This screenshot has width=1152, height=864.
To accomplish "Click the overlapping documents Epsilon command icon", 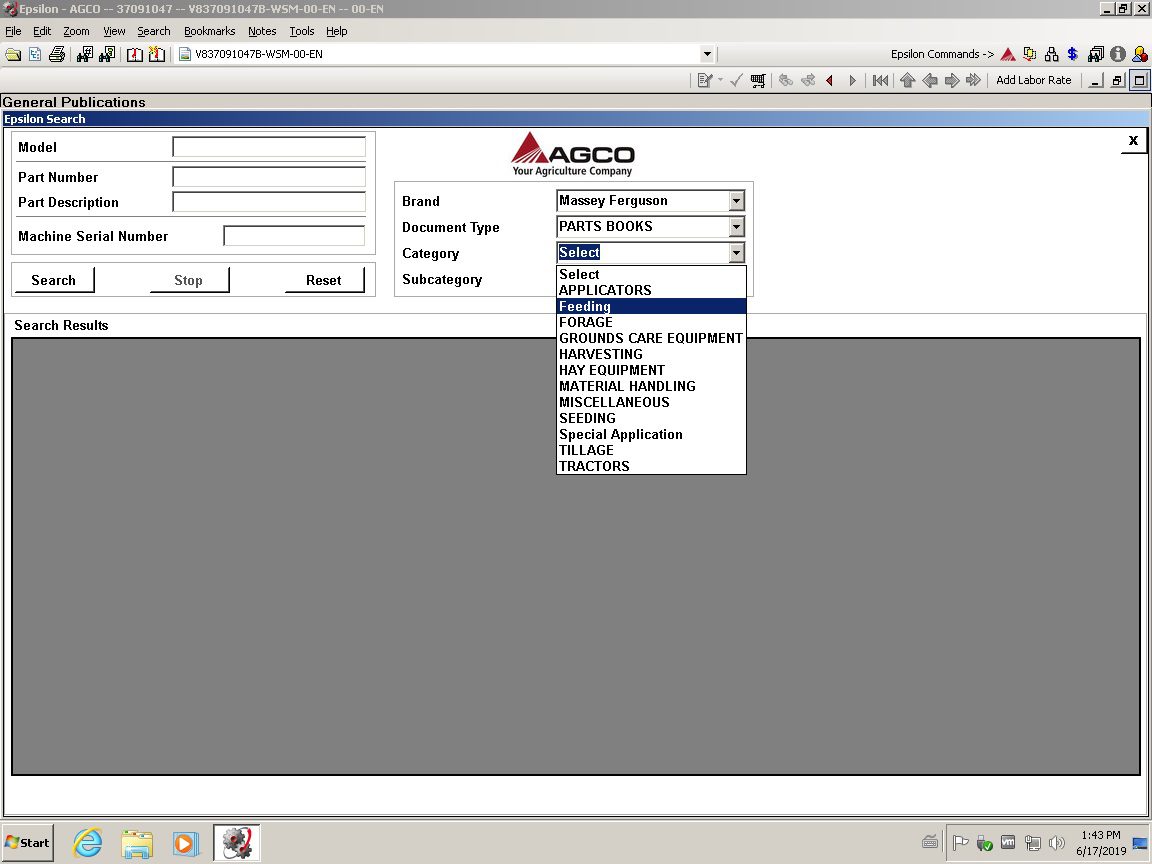I will [1030, 54].
